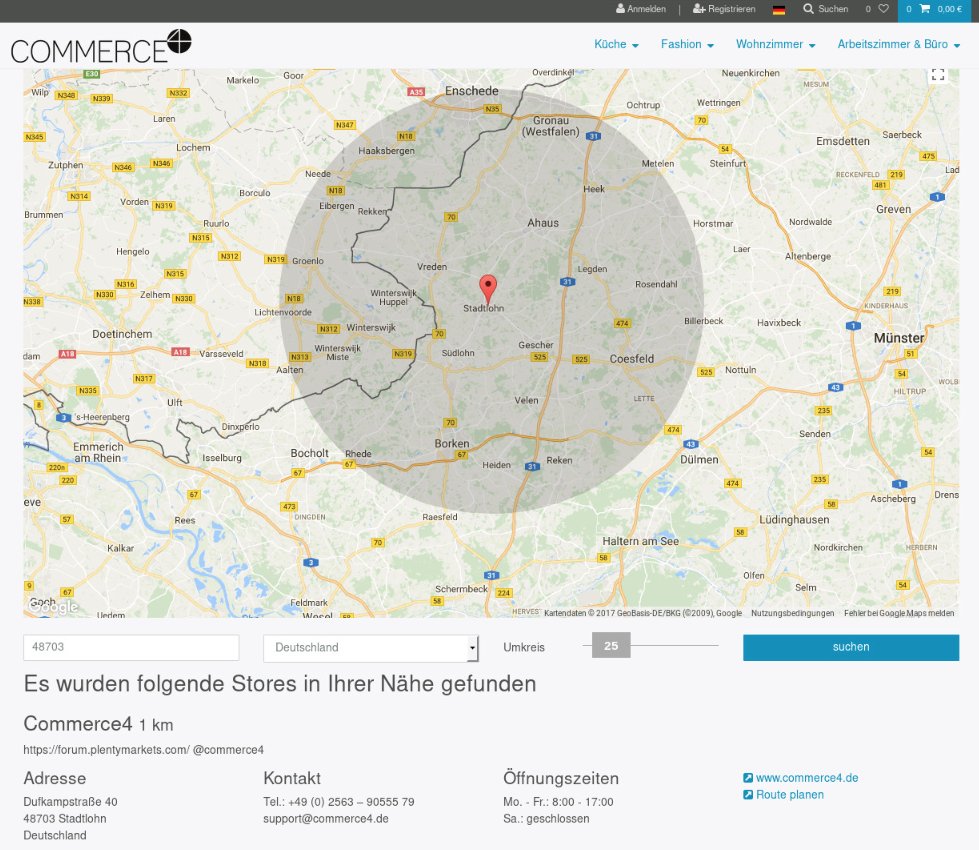Expand the Fashion menu
979x850 pixels.
click(687, 44)
